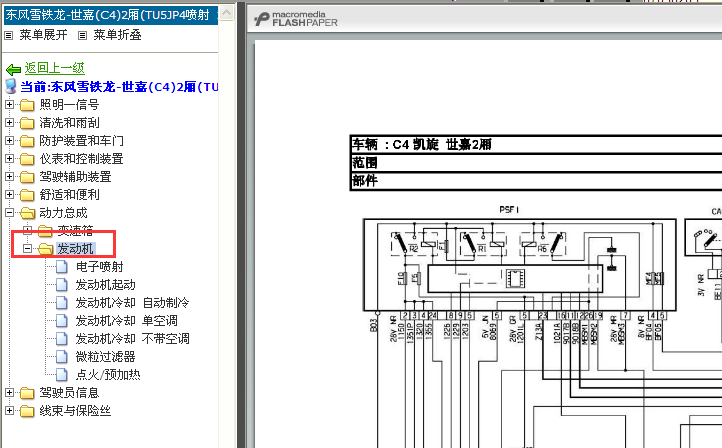Click the 点火/预加热 document icon
The width and height of the screenshot is (722, 448).
click(x=62, y=375)
